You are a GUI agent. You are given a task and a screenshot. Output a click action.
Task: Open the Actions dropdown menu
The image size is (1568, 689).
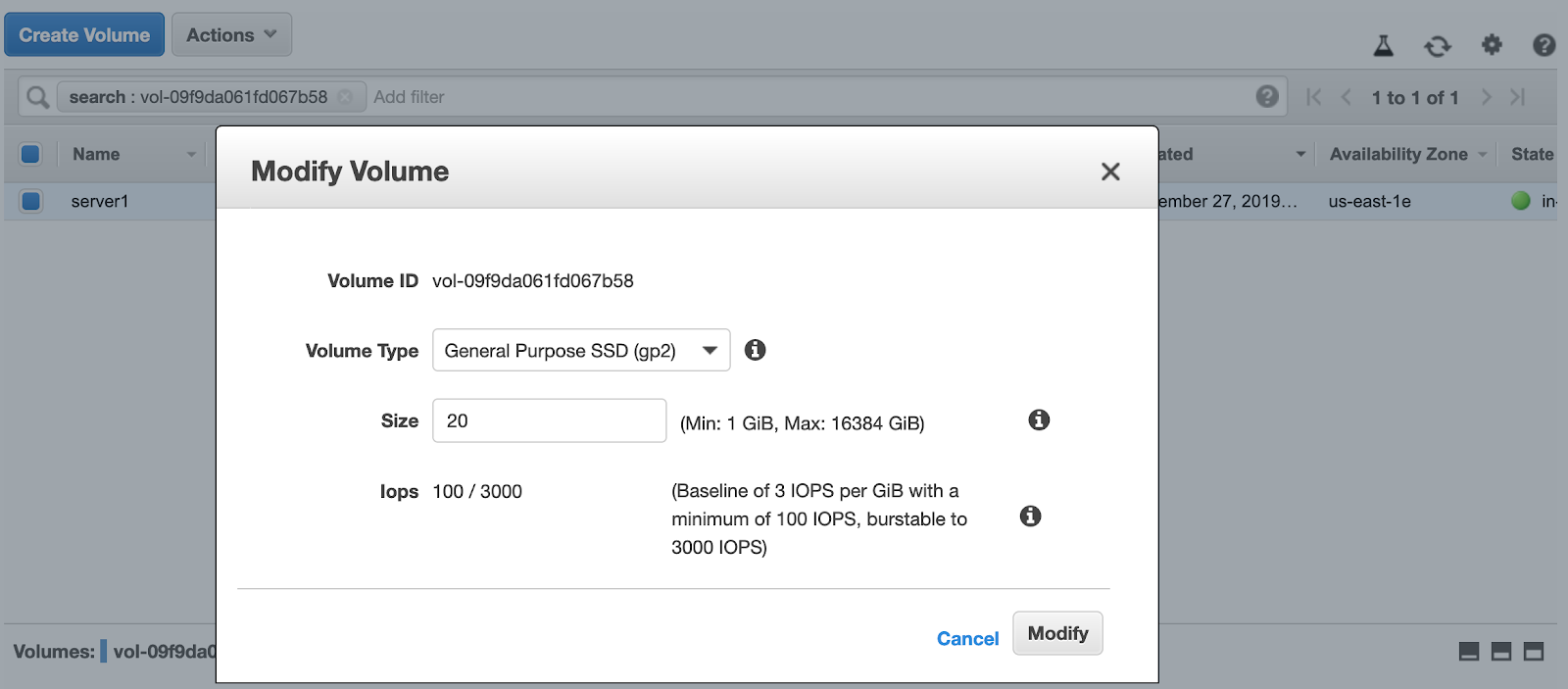pos(231,34)
